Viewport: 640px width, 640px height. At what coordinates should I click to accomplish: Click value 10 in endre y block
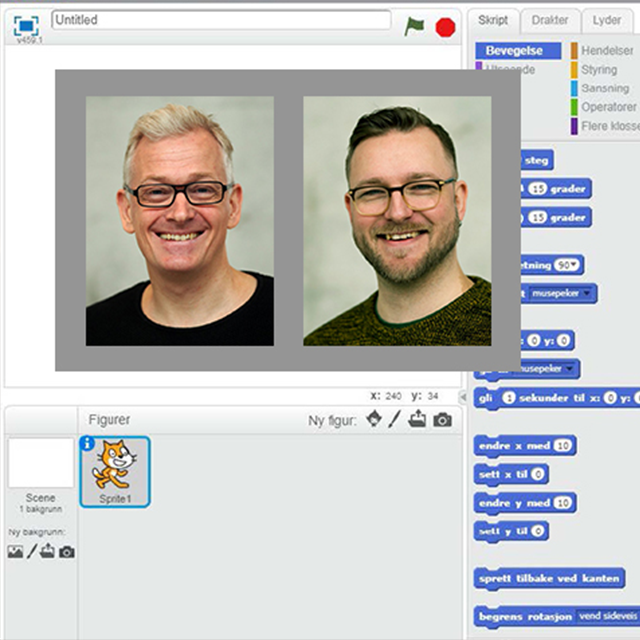pos(563,503)
